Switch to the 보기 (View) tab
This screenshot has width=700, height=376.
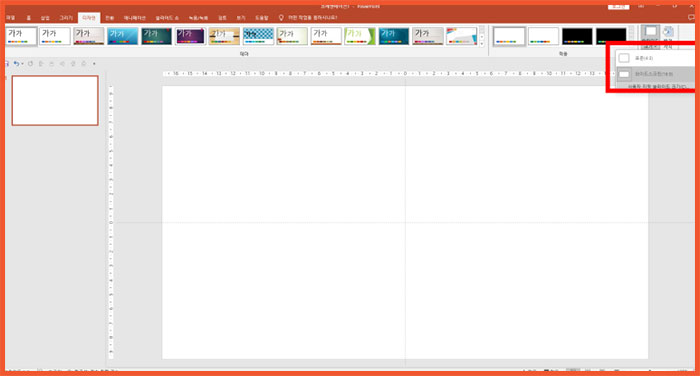pyautogui.click(x=241, y=18)
